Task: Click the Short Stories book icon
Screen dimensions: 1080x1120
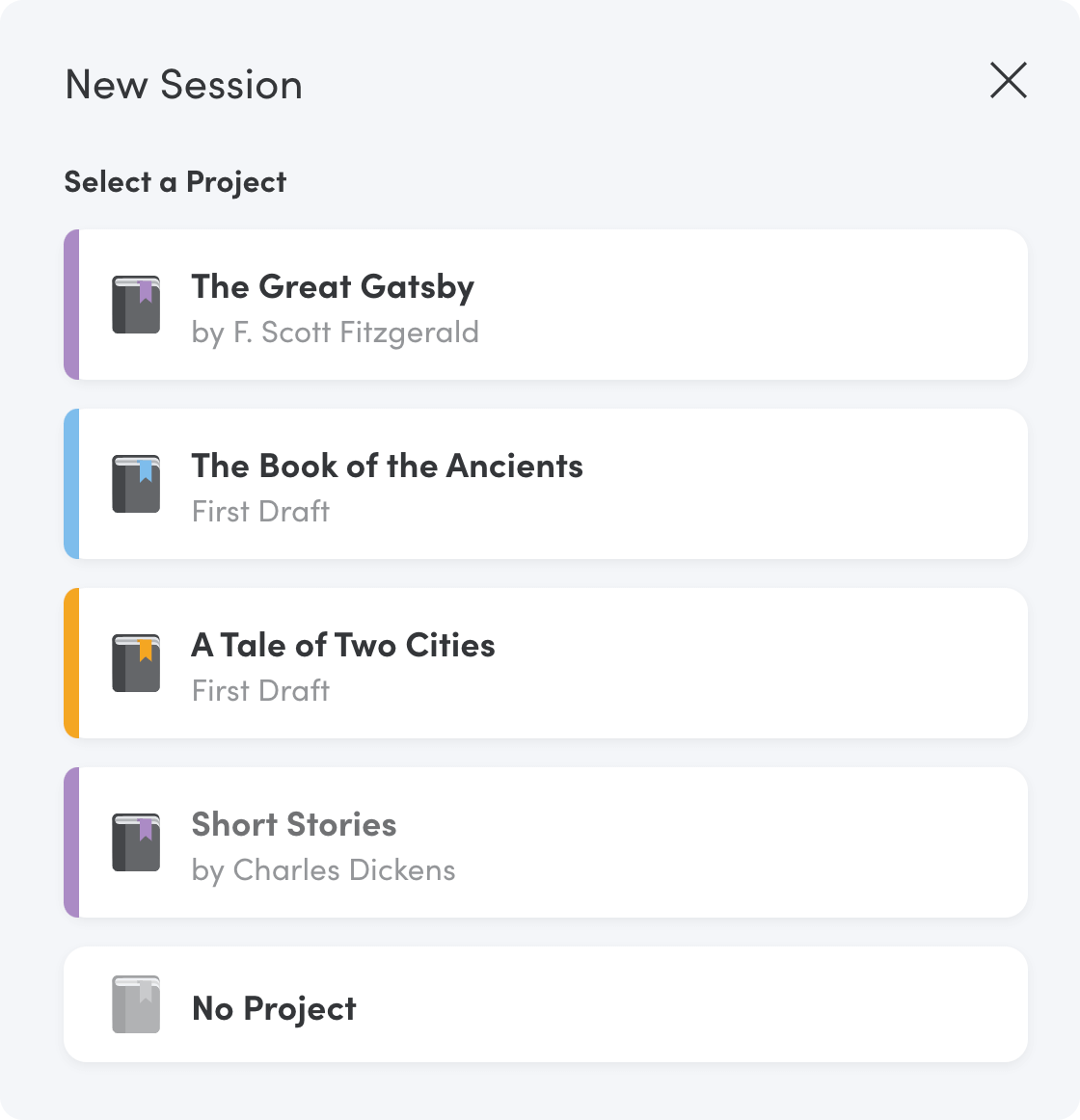Action: (x=136, y=842)
